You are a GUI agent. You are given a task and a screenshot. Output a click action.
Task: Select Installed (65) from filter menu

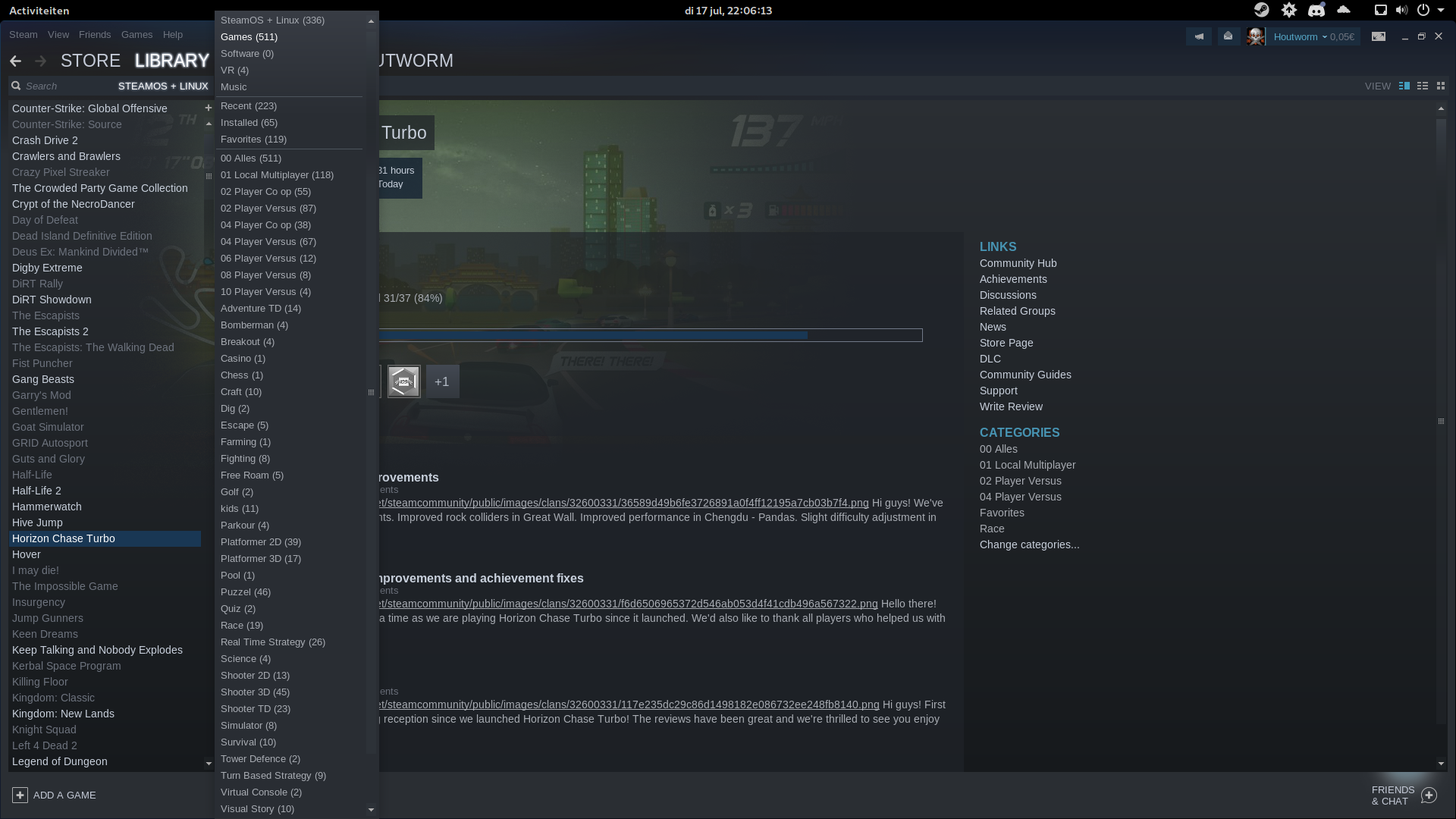point(249,122)
